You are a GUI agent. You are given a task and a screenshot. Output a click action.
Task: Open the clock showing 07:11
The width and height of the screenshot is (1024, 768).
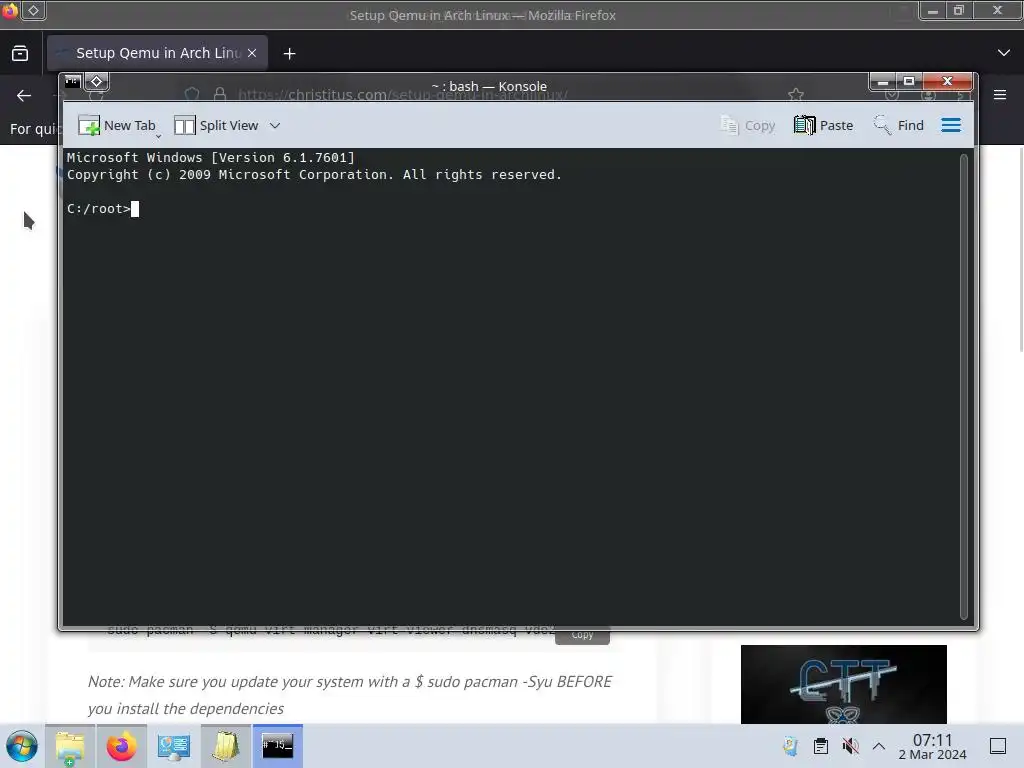pyautogui.click(x=933, y=747)
